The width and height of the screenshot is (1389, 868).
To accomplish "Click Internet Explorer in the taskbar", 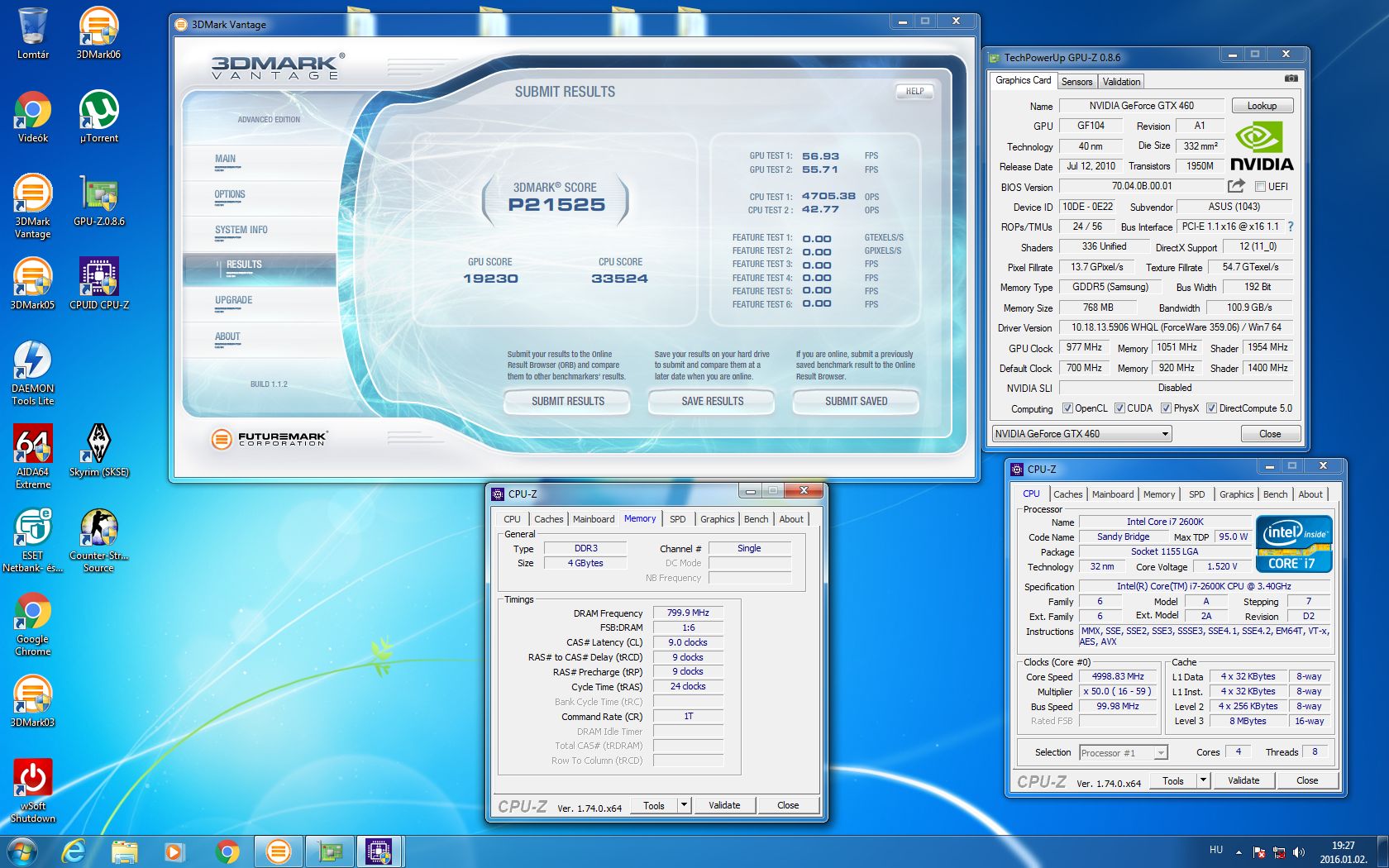I will [74, 851].
